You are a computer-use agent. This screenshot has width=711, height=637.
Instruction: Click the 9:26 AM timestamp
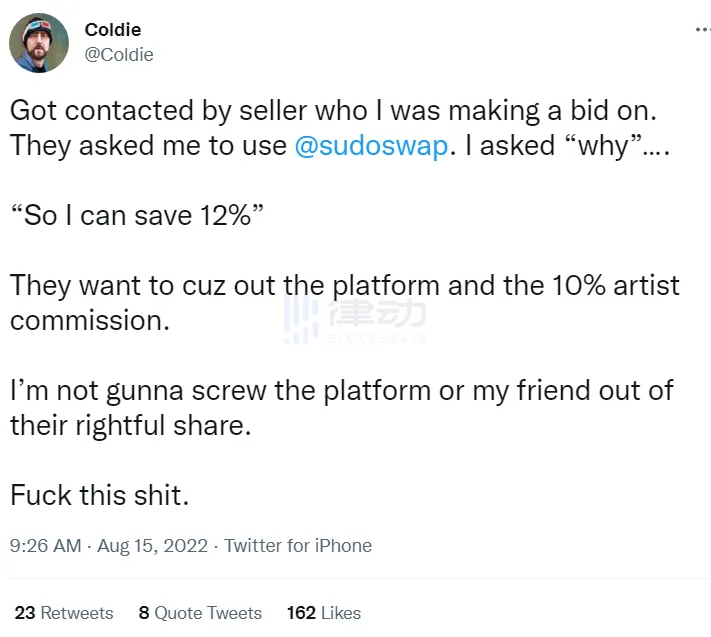45,546
